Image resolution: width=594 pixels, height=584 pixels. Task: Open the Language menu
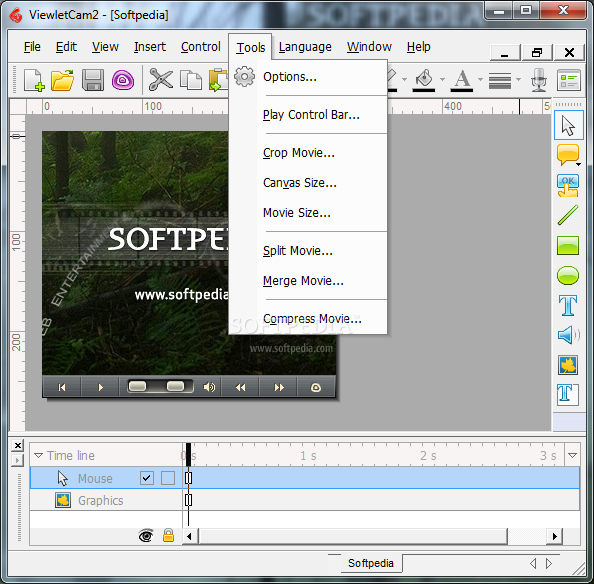[305, 47]
